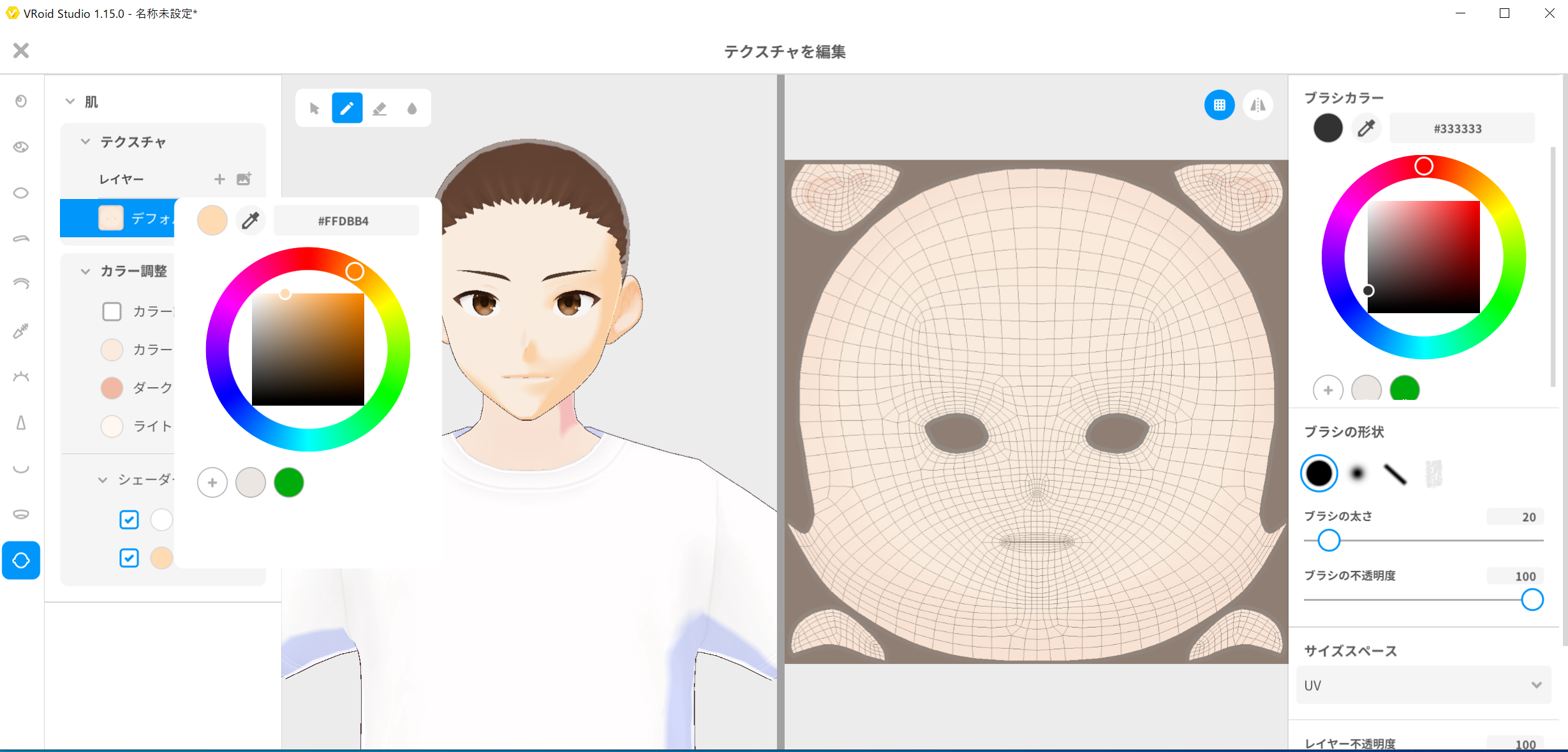Viewport: 1568px width, 752px height.
Task: Toggle the mirror symmetry button
Action: tap(1257, 105)
